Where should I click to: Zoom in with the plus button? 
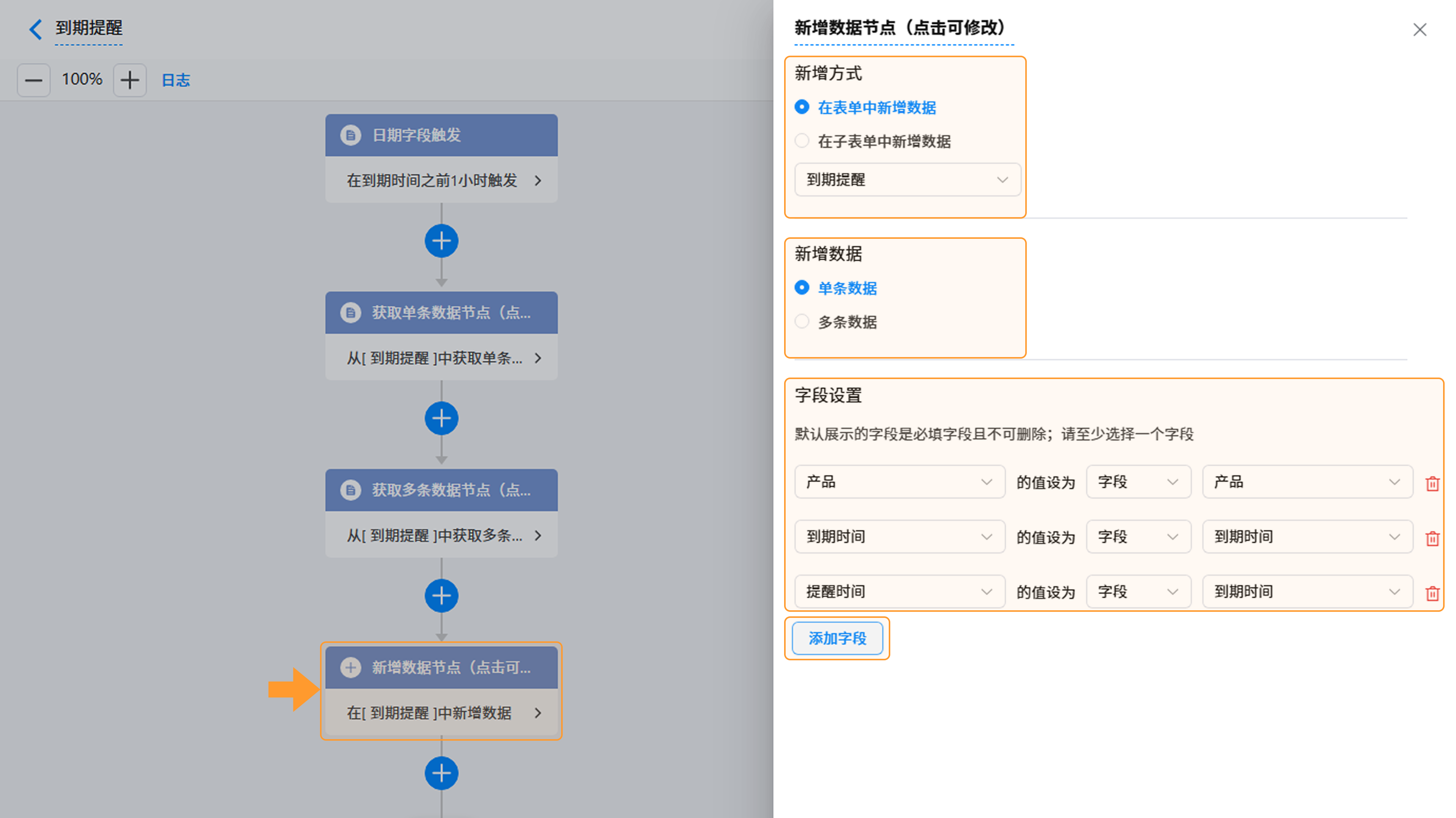(x=129, y=80)
